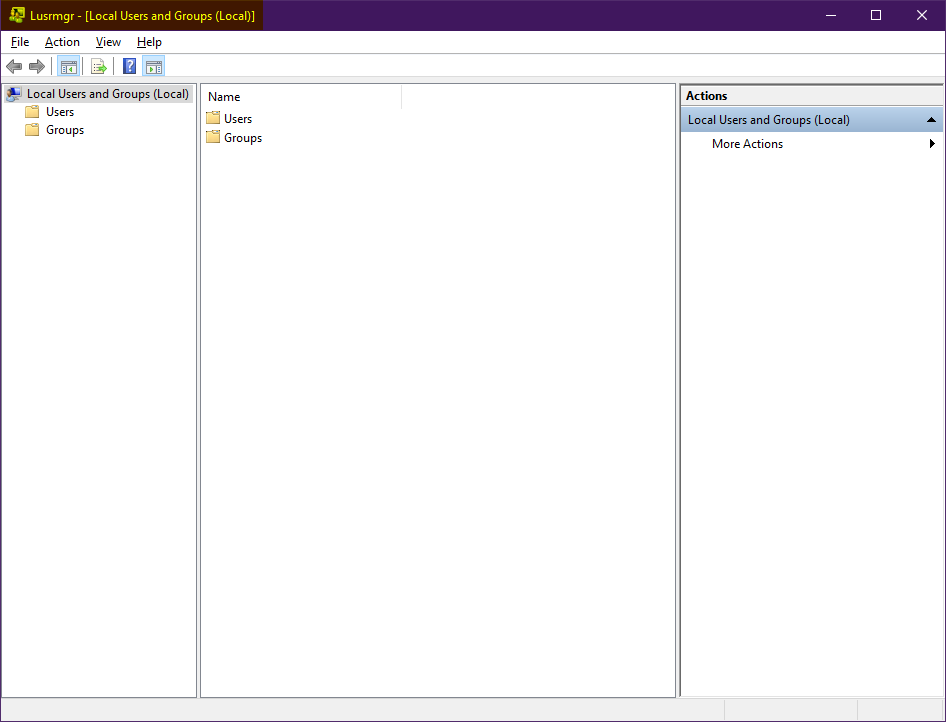This screenshot has width=946, height=722.
Task: Open the File menu
Action: pyautogui.click(x=20, y=42)
